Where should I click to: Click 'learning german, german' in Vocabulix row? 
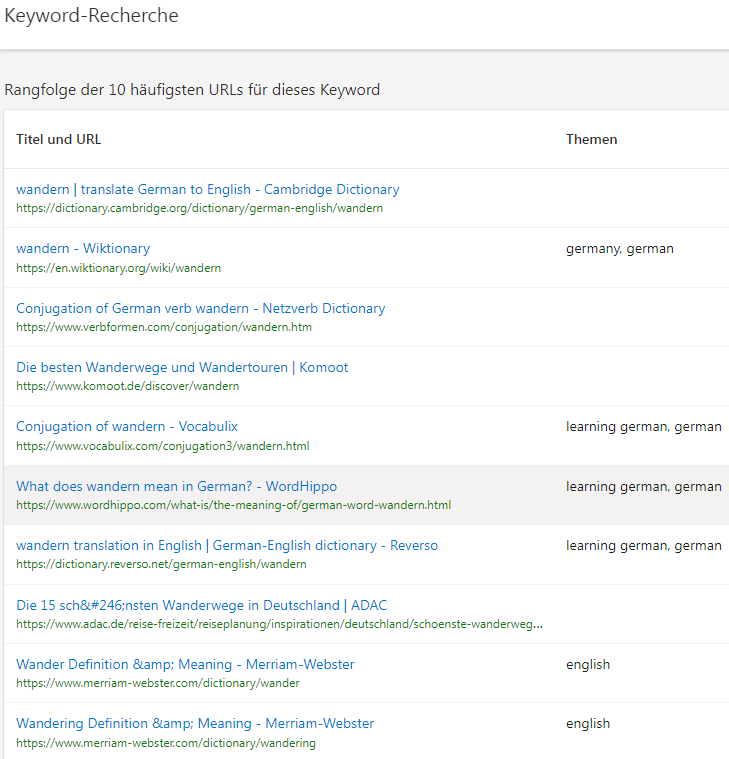tap(643, 426)
